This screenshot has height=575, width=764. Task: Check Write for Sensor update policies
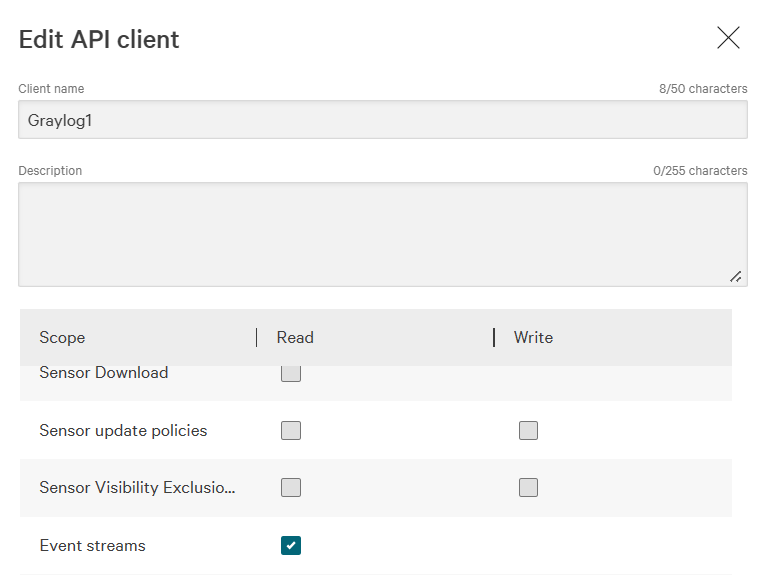click(528, 431)
